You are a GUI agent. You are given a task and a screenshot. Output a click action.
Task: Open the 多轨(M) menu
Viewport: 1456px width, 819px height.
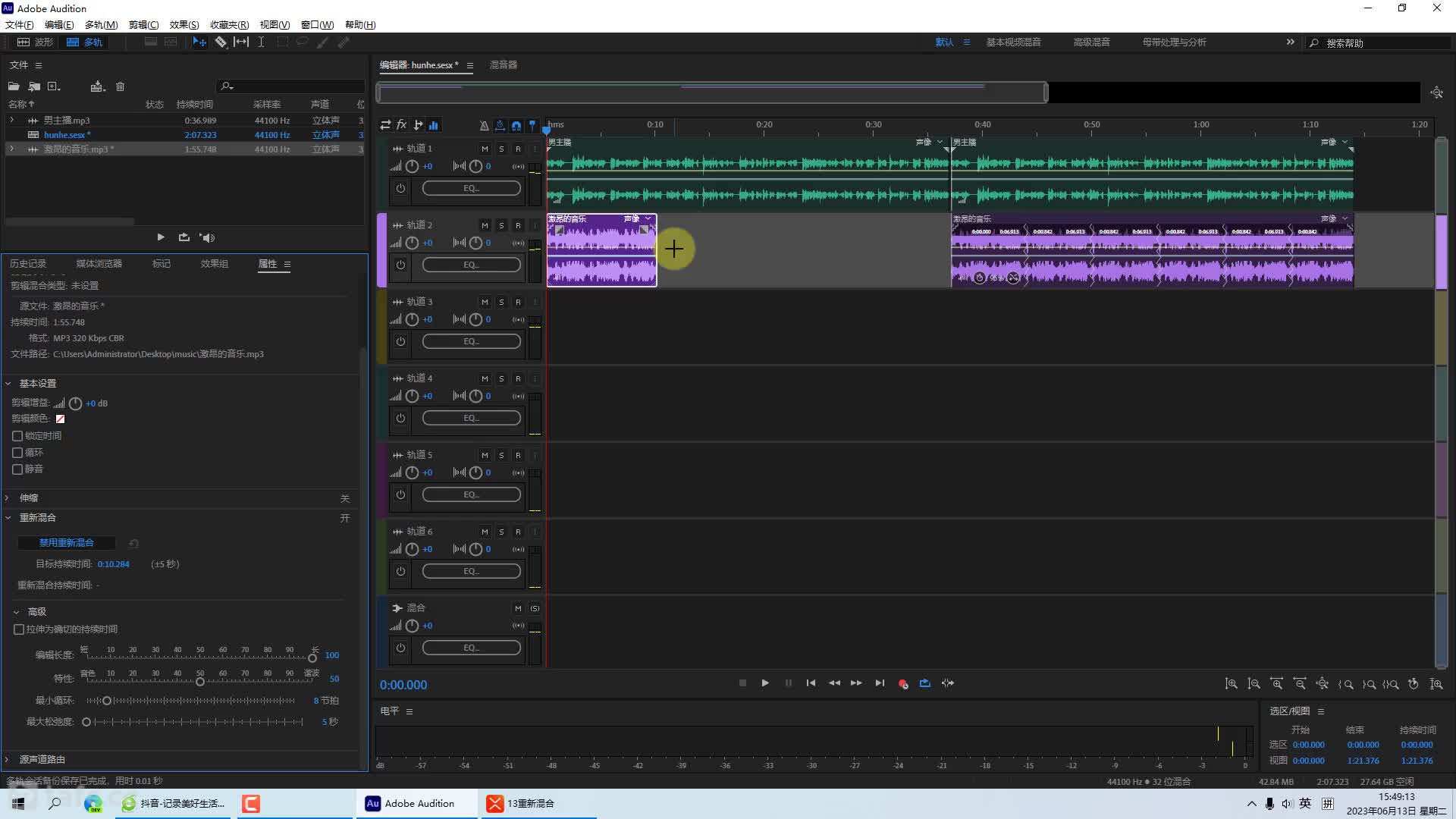coord(101,25)
